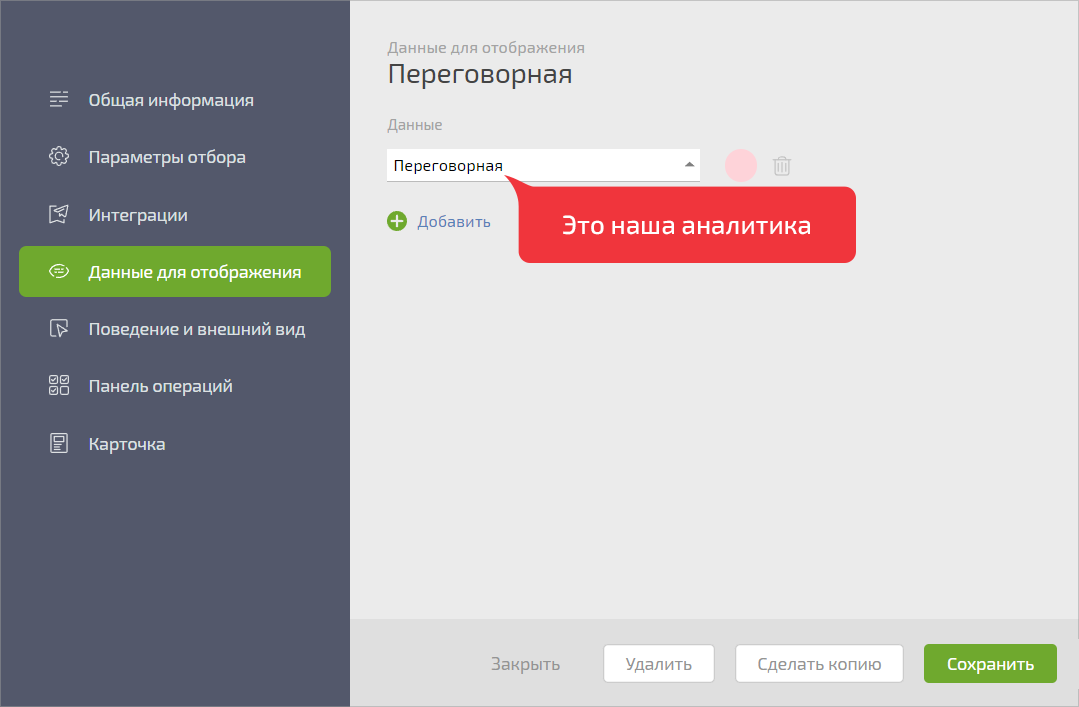Click the Данные field label

pyautogui.click(x=414, y=125)
